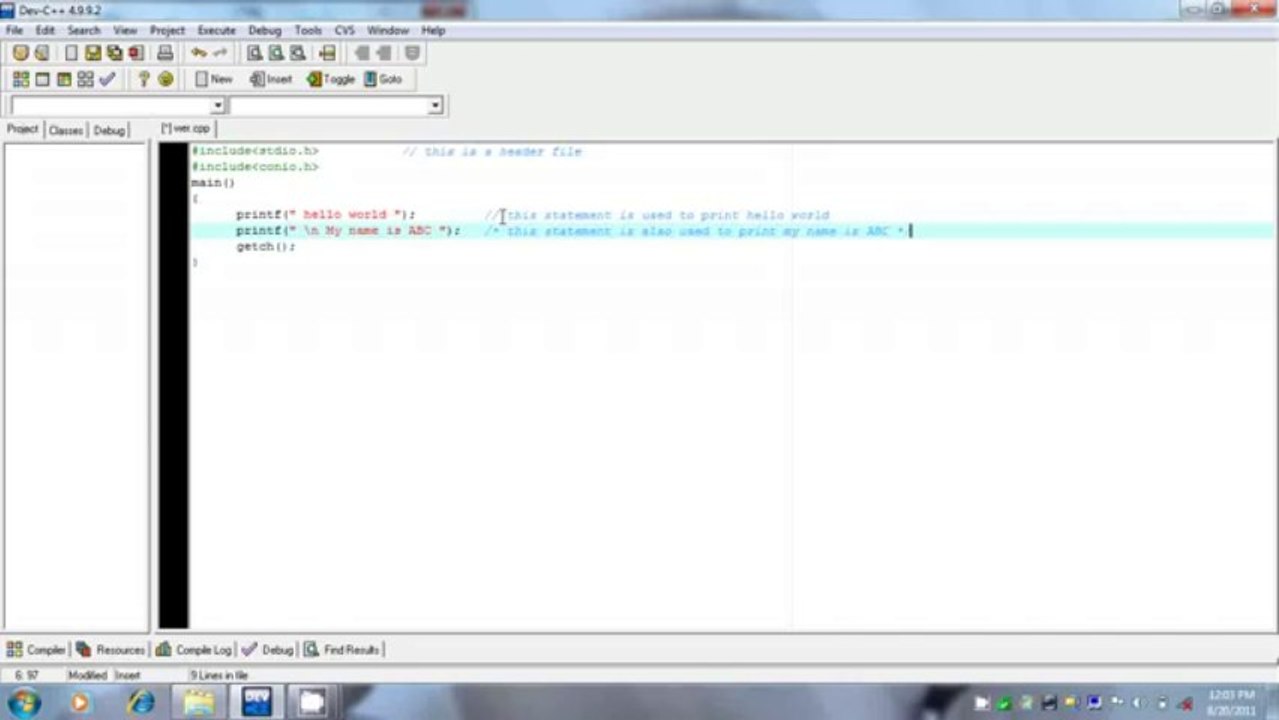Click the Help question-mark toolbar icon

coord(144,79)
